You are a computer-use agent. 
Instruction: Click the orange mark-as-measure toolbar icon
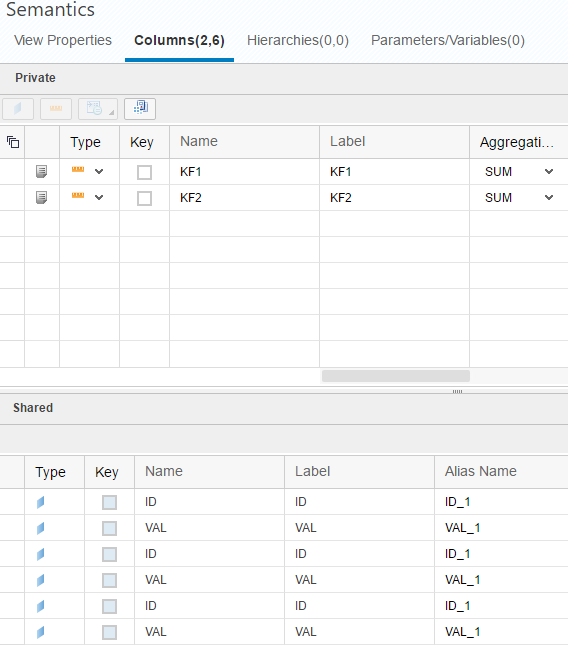tap(56, 109)
